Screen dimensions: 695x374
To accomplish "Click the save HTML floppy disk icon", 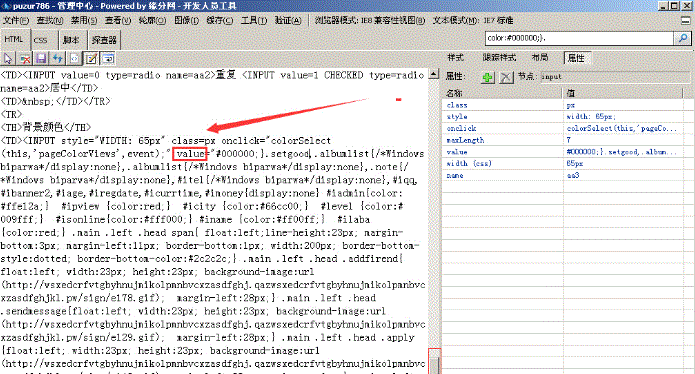I will (x=41, y=58).
